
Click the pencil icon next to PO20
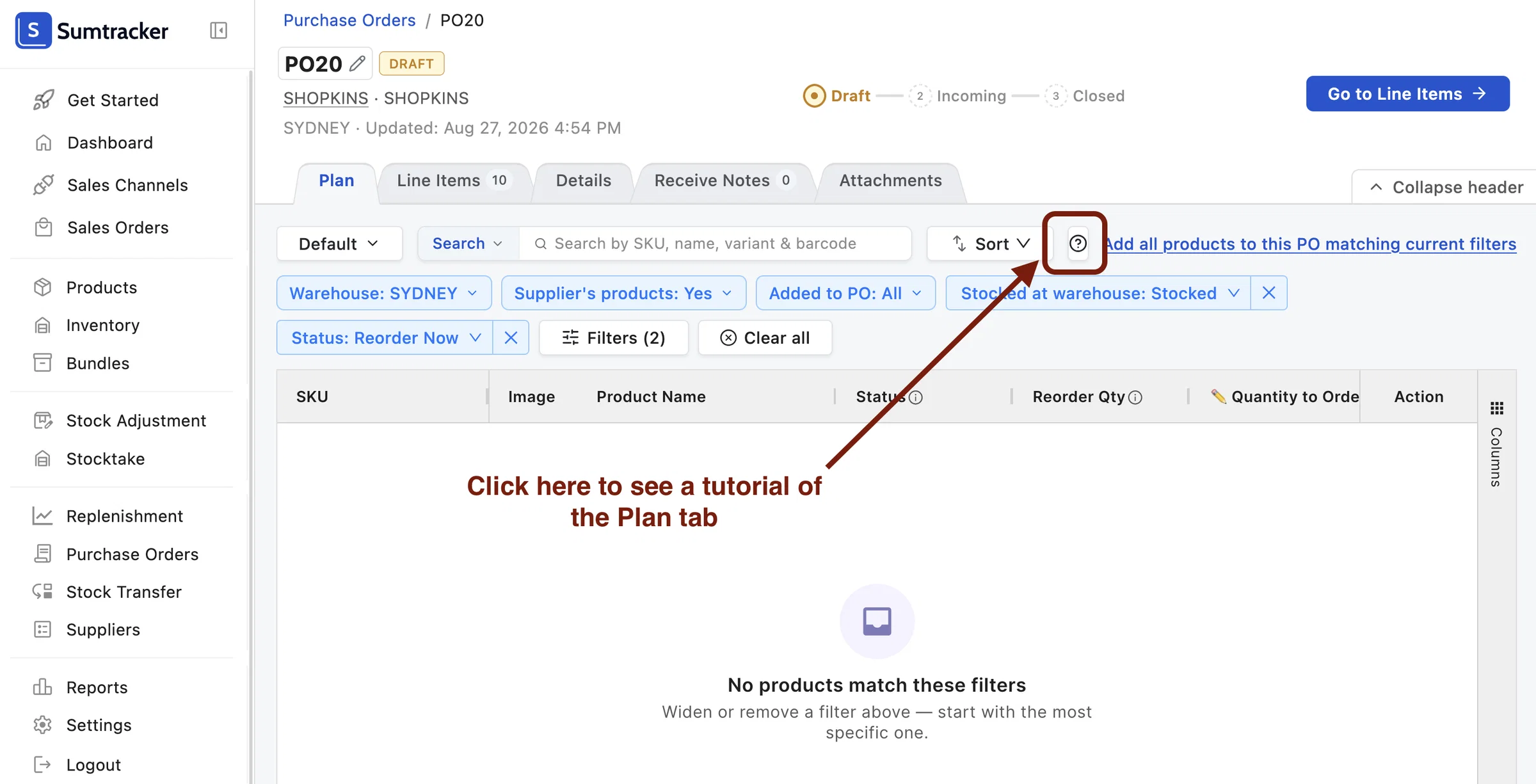point(357,63)
